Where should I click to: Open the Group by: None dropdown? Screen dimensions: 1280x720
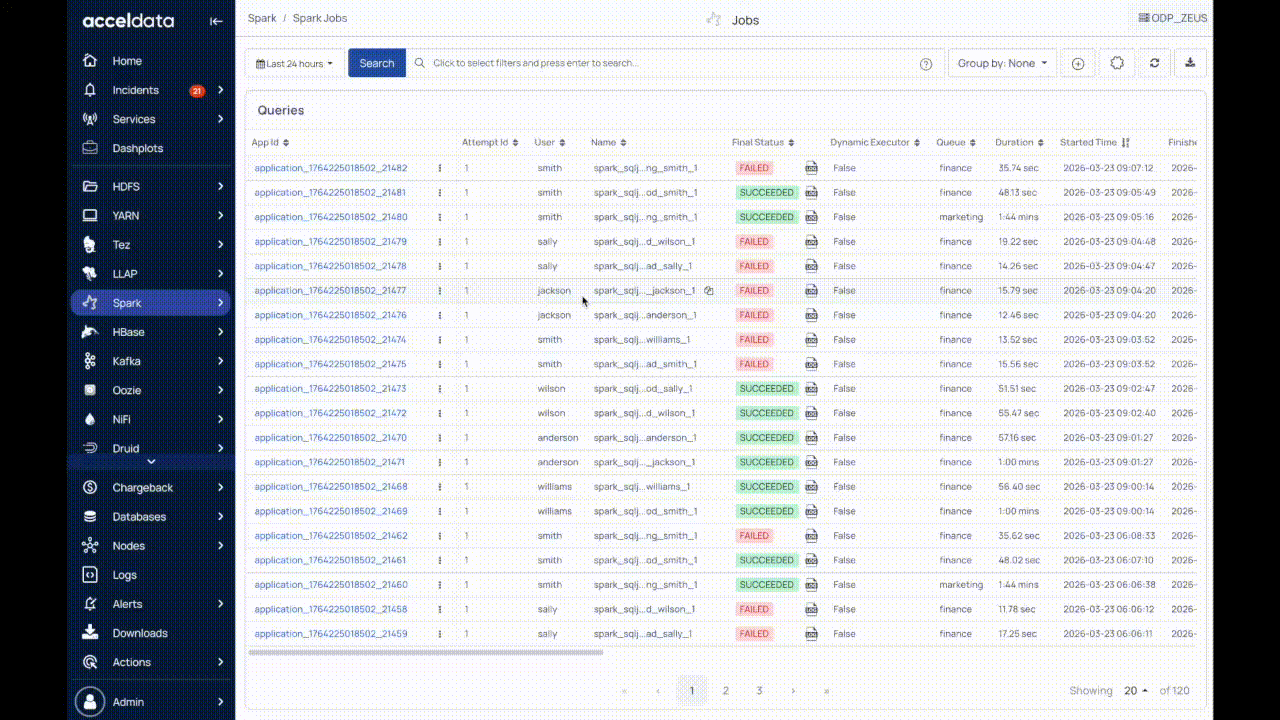tap(1002, 63)
